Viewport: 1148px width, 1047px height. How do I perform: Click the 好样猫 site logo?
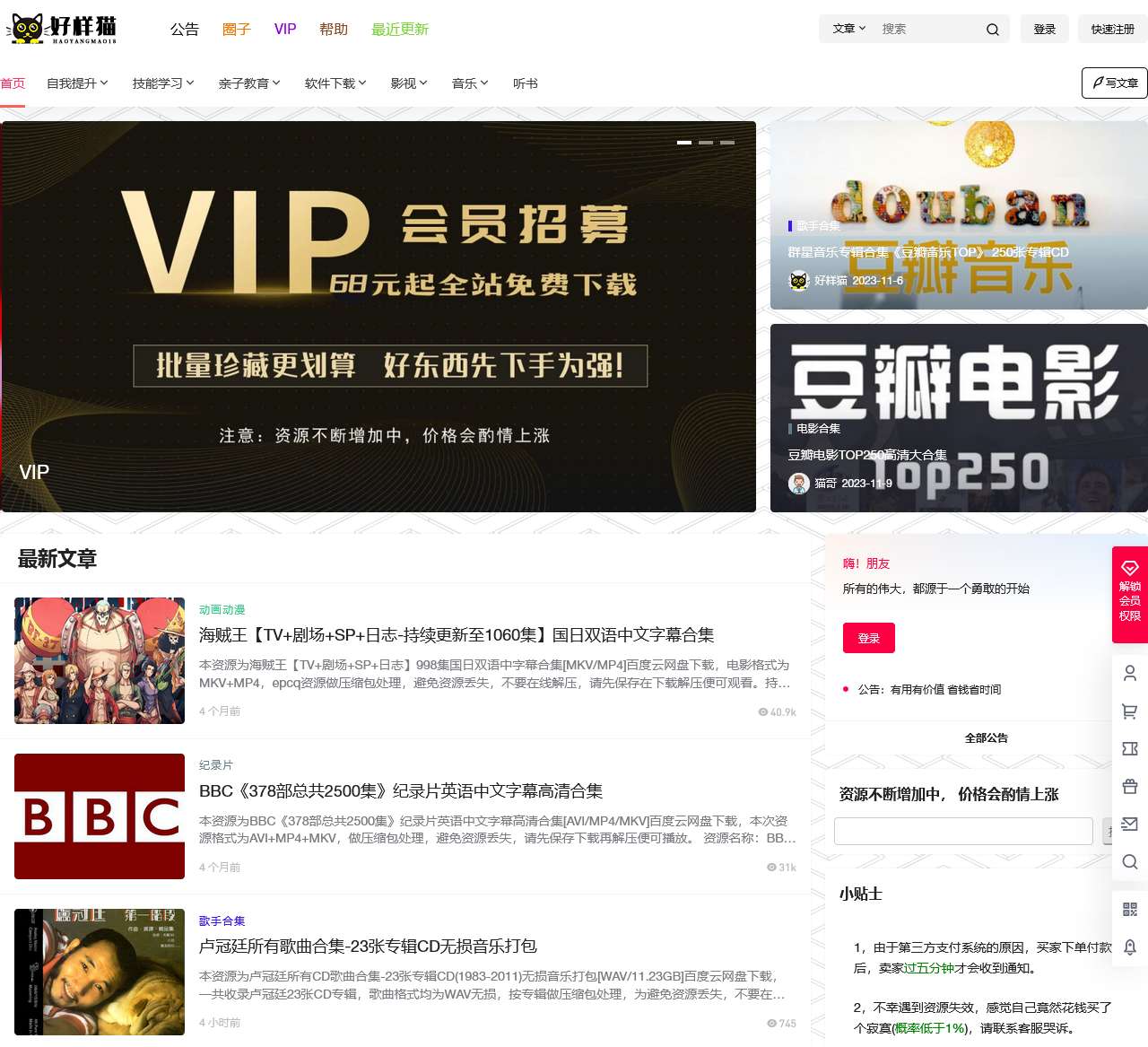coord(62,29)
